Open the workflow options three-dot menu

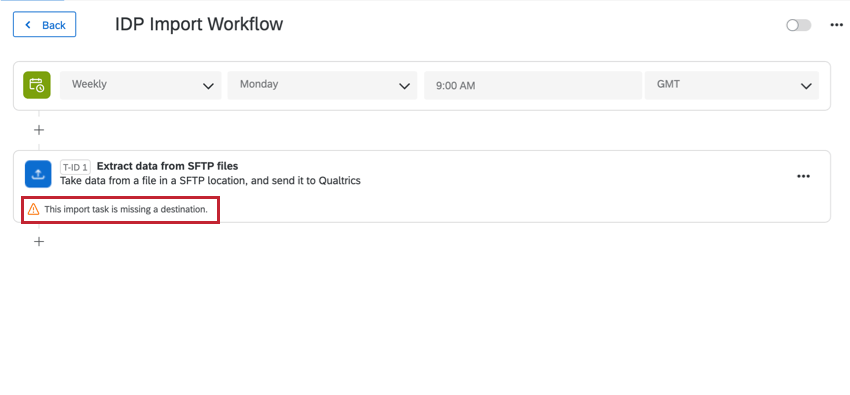tap(836, 25)
